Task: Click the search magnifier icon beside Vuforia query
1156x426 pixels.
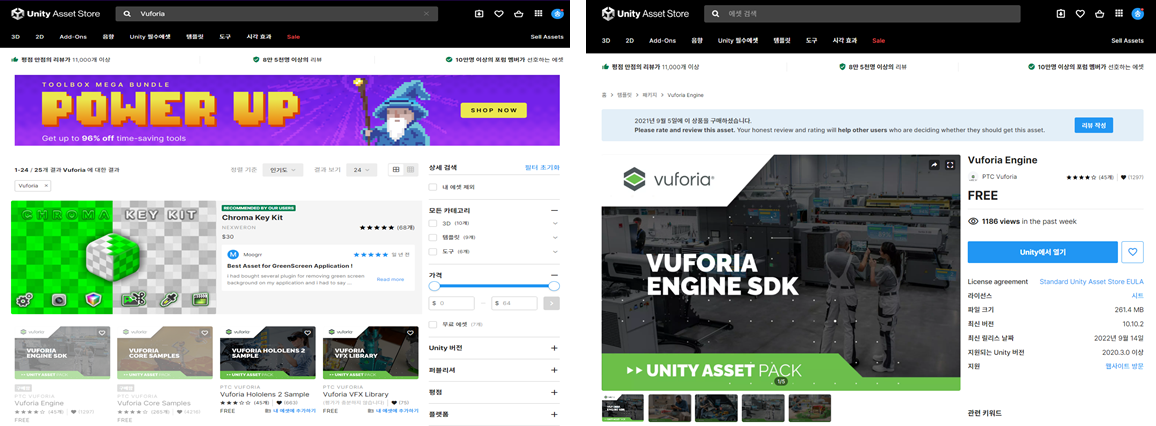Action: point(128,14)
